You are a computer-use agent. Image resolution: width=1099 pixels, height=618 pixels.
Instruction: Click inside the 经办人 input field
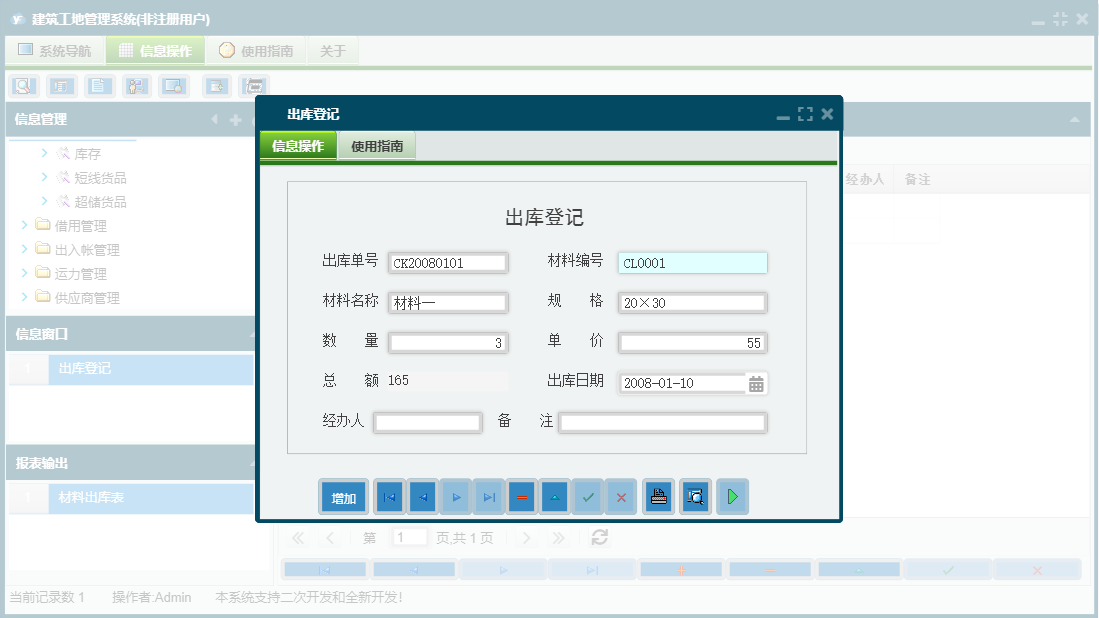coord(427,422)
